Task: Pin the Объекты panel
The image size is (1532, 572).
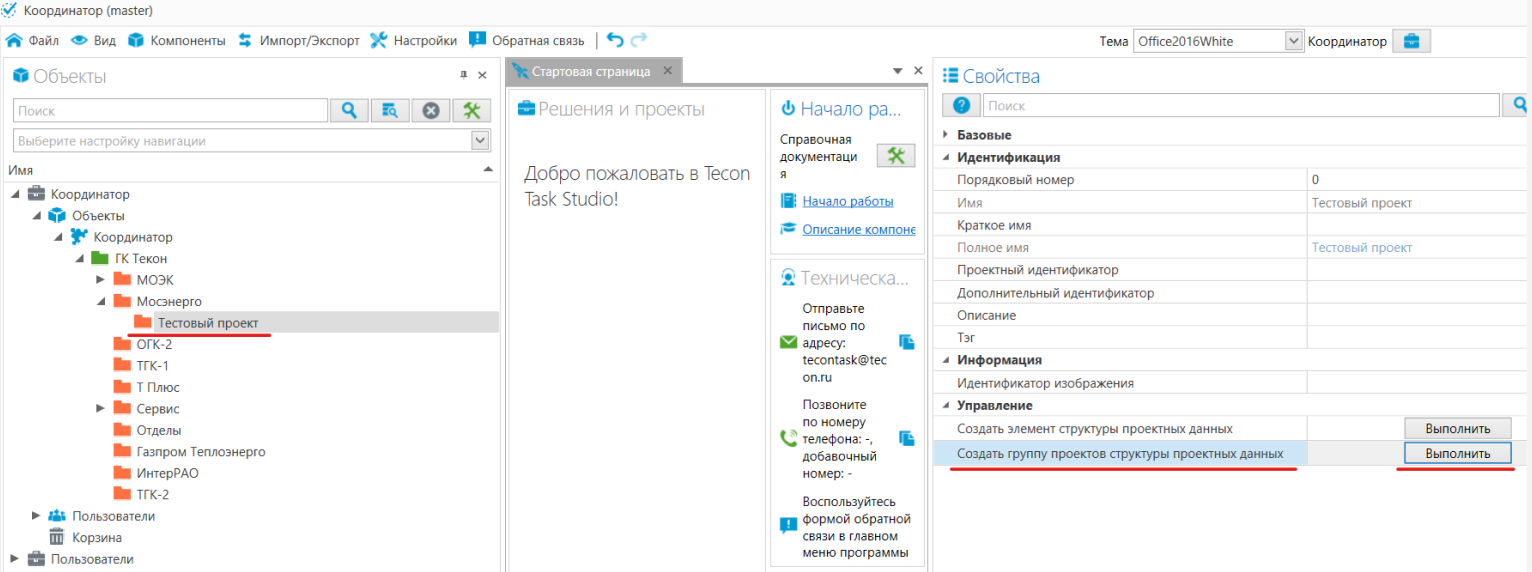Action: tap(463, 76)
